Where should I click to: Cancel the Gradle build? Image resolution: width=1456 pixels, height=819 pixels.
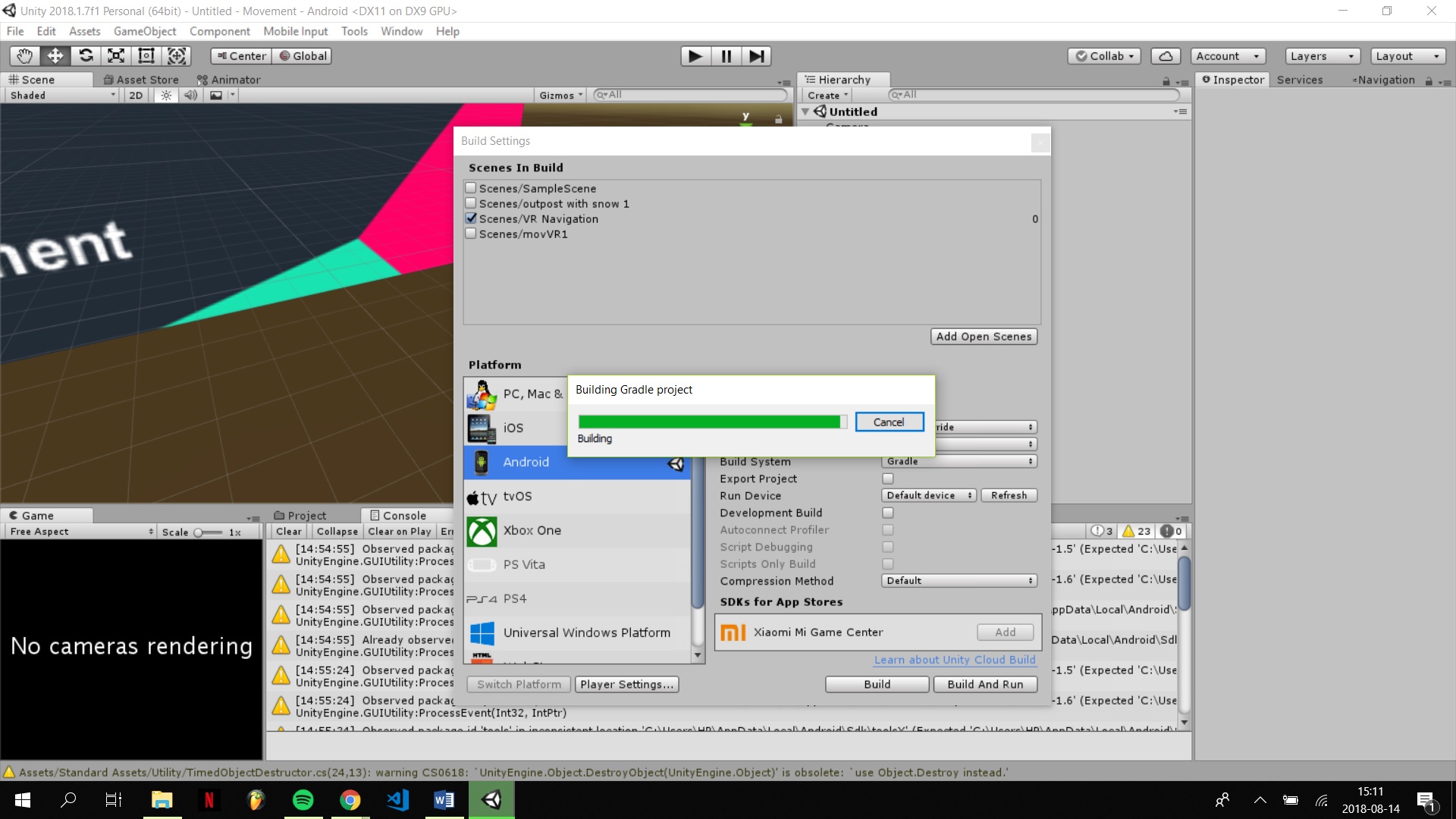click(x=889, y=422)
